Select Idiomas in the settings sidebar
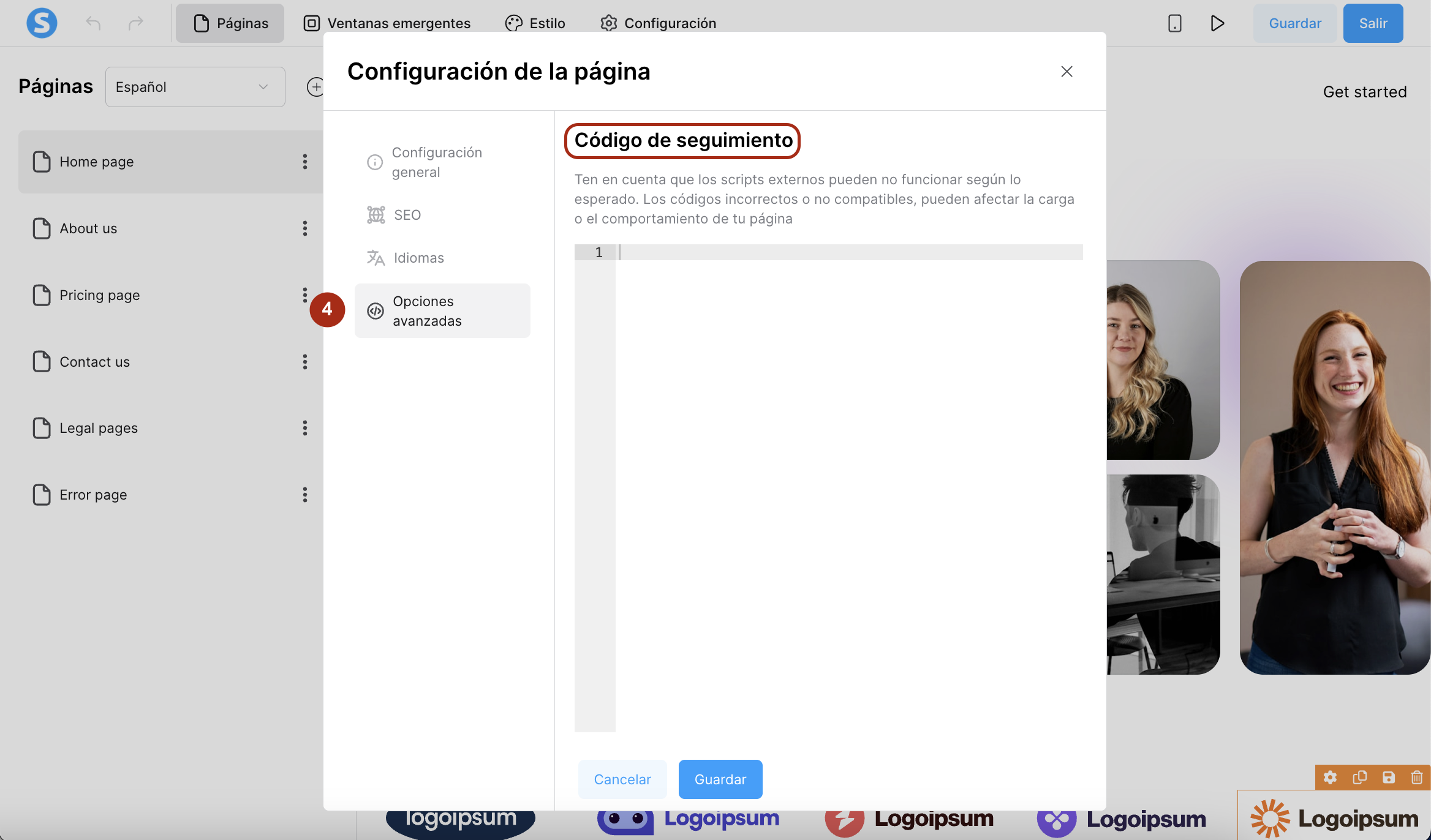The image size is (1431, 840). point(418,258)
